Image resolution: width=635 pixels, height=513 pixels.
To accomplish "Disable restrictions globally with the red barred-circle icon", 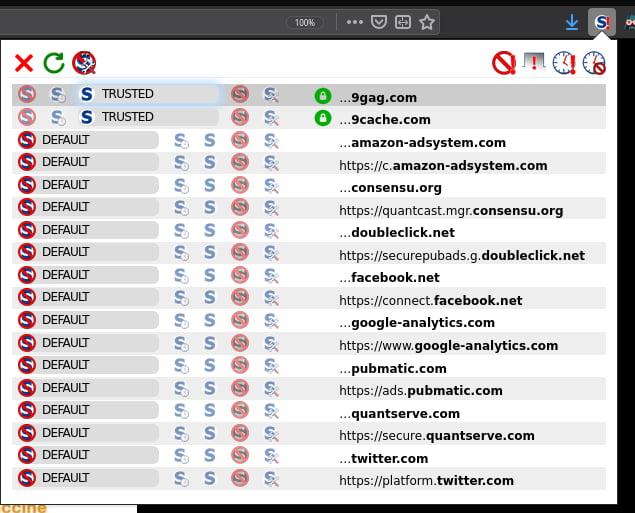I will 504,63.
